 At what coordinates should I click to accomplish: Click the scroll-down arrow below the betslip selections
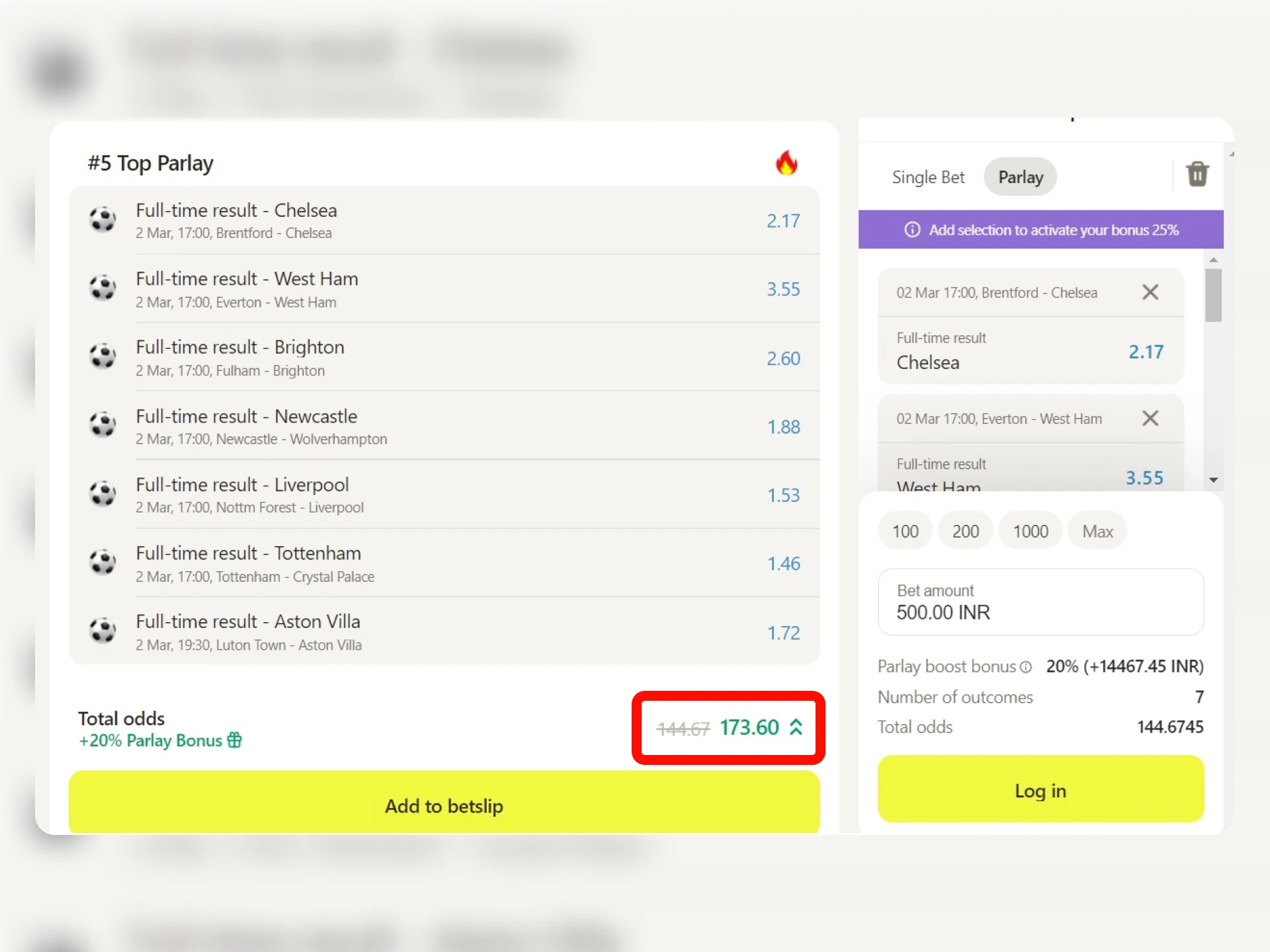pos(1214,479)
